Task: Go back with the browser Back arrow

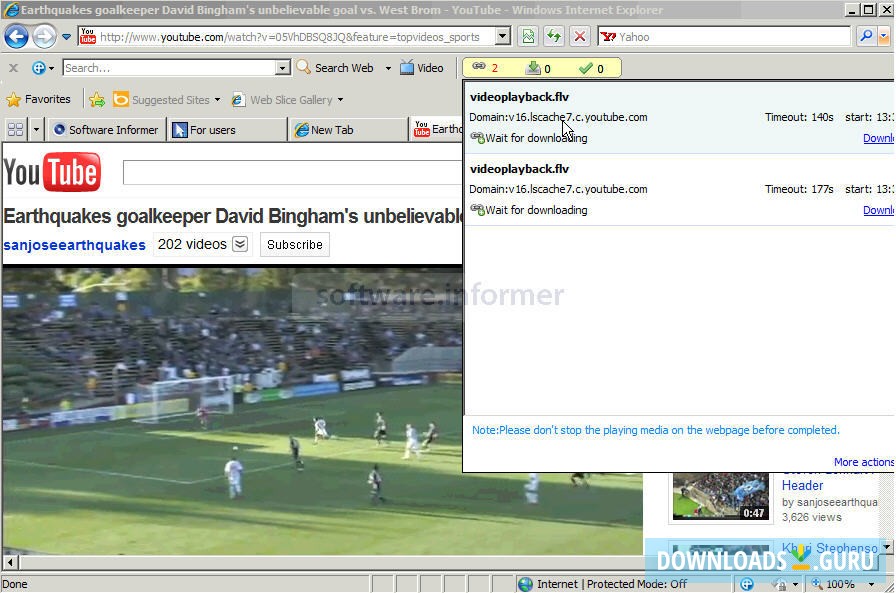Action: pos(16,37)
